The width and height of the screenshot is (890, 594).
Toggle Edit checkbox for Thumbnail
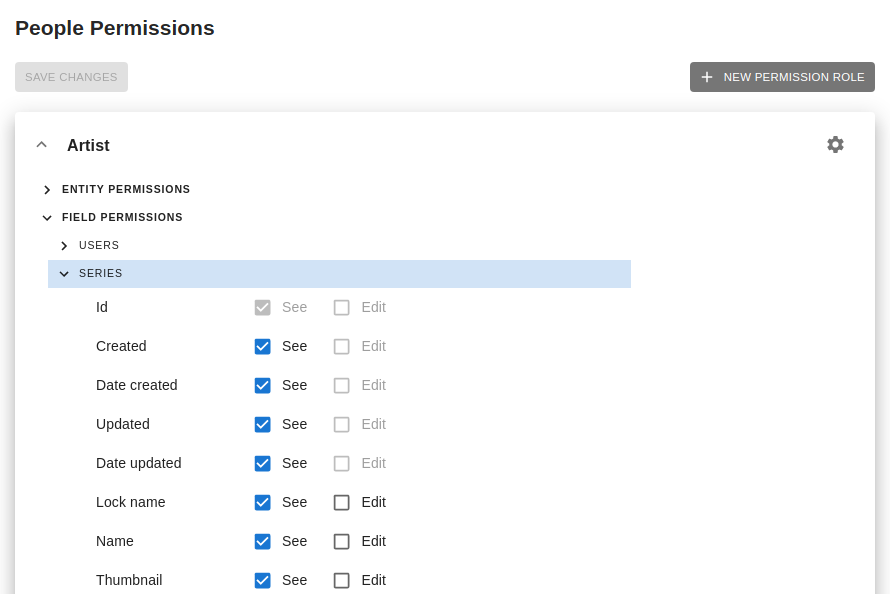342,580
